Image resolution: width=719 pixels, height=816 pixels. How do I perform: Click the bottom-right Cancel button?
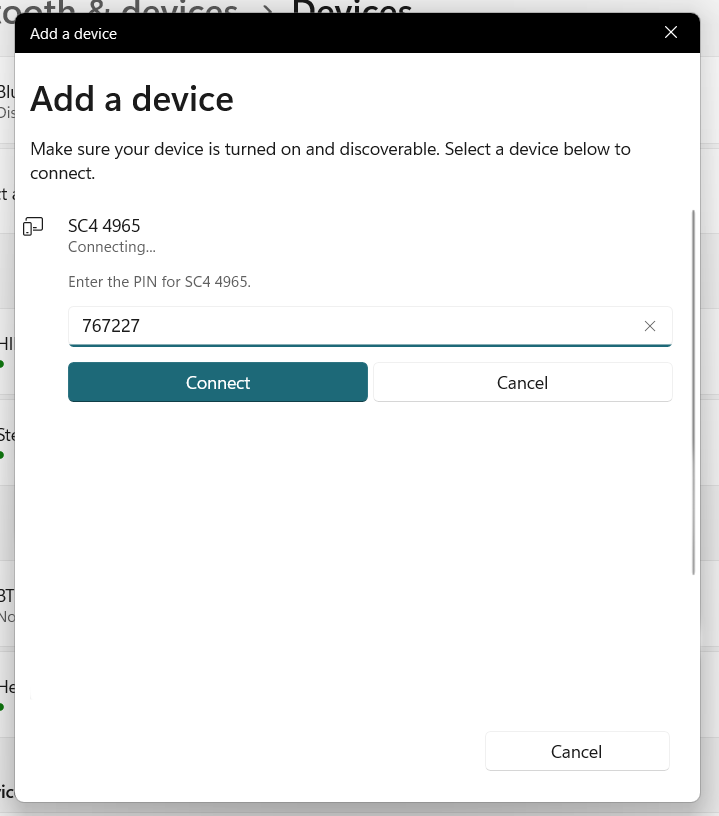pyautogui.click(x=576, y=751)
